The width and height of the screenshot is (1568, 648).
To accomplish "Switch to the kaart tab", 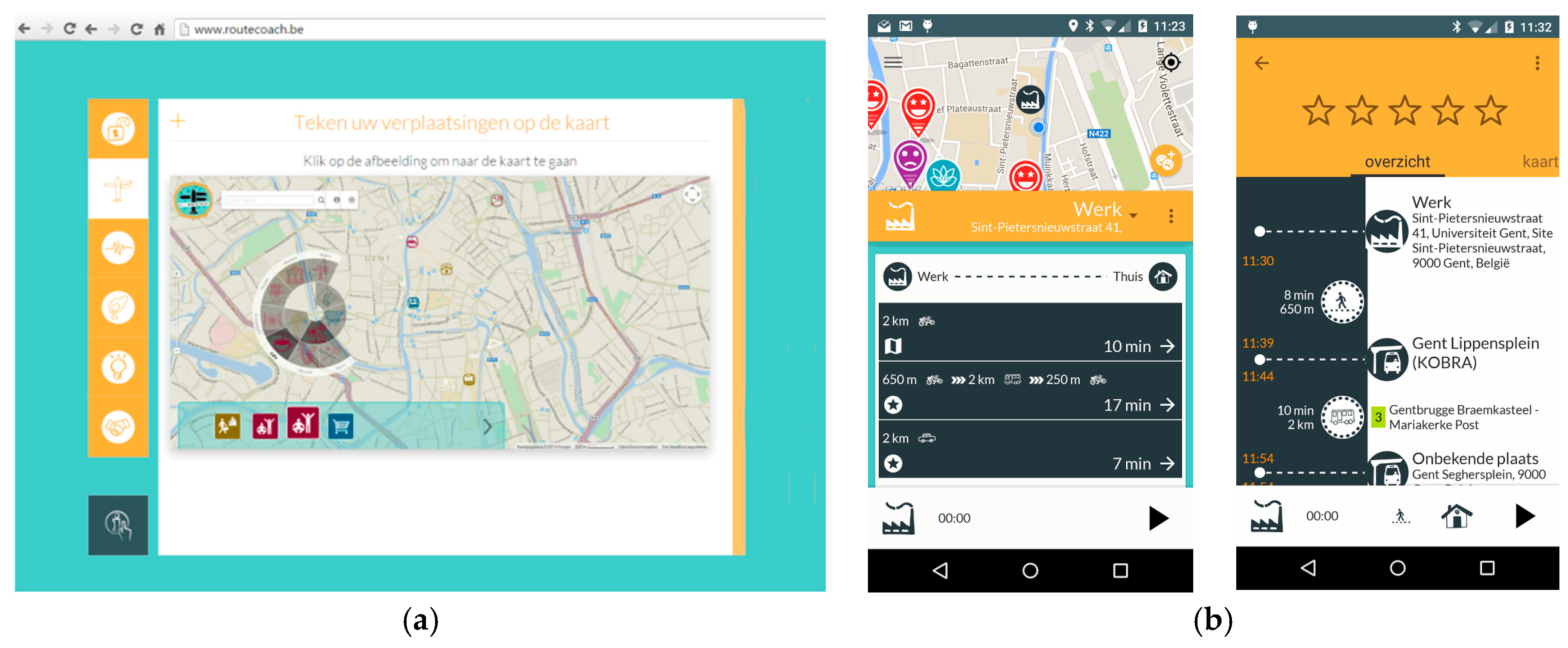I will coord(1540,162).
